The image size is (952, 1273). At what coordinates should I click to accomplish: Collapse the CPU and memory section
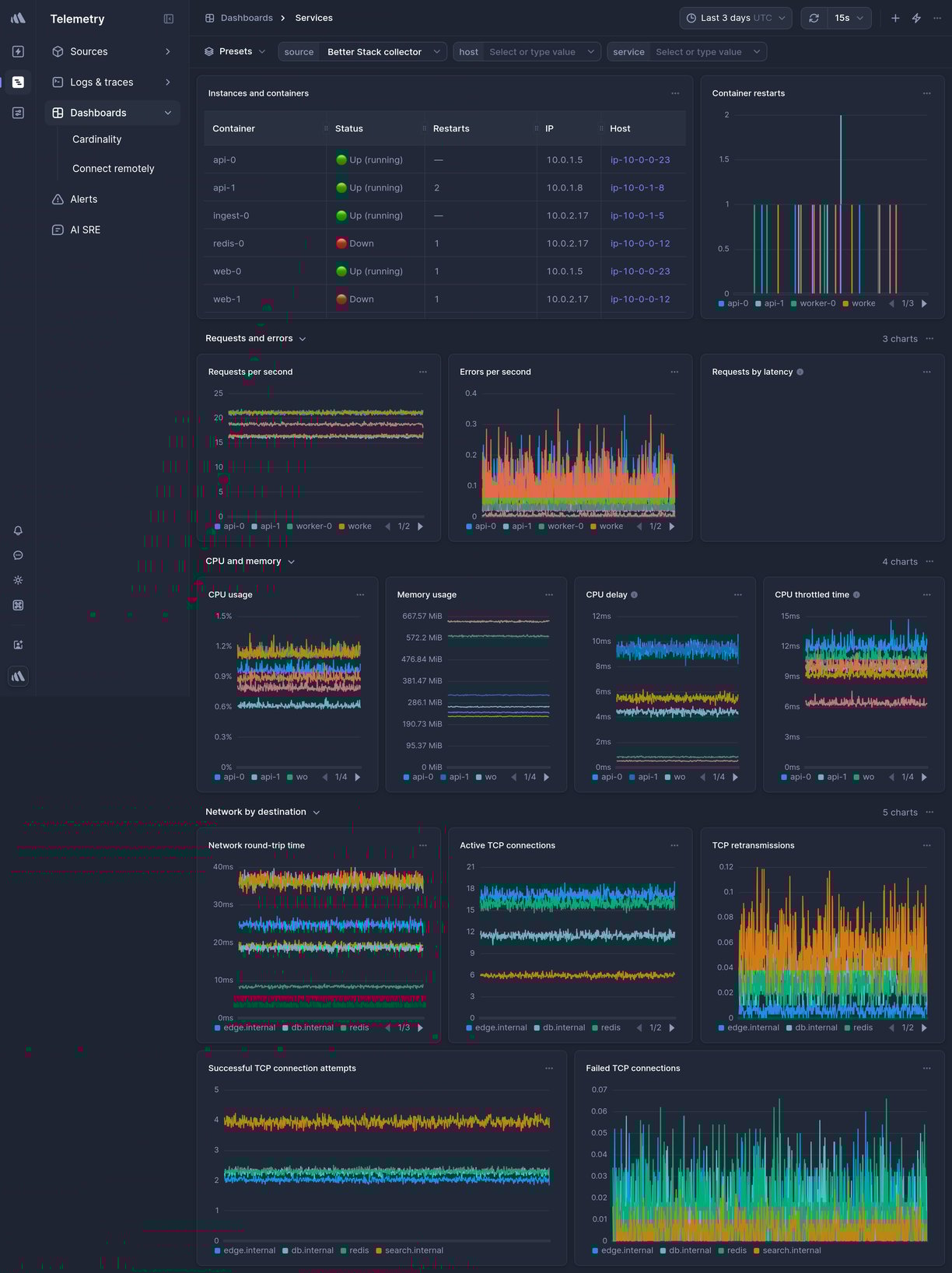tap(292, 561)
